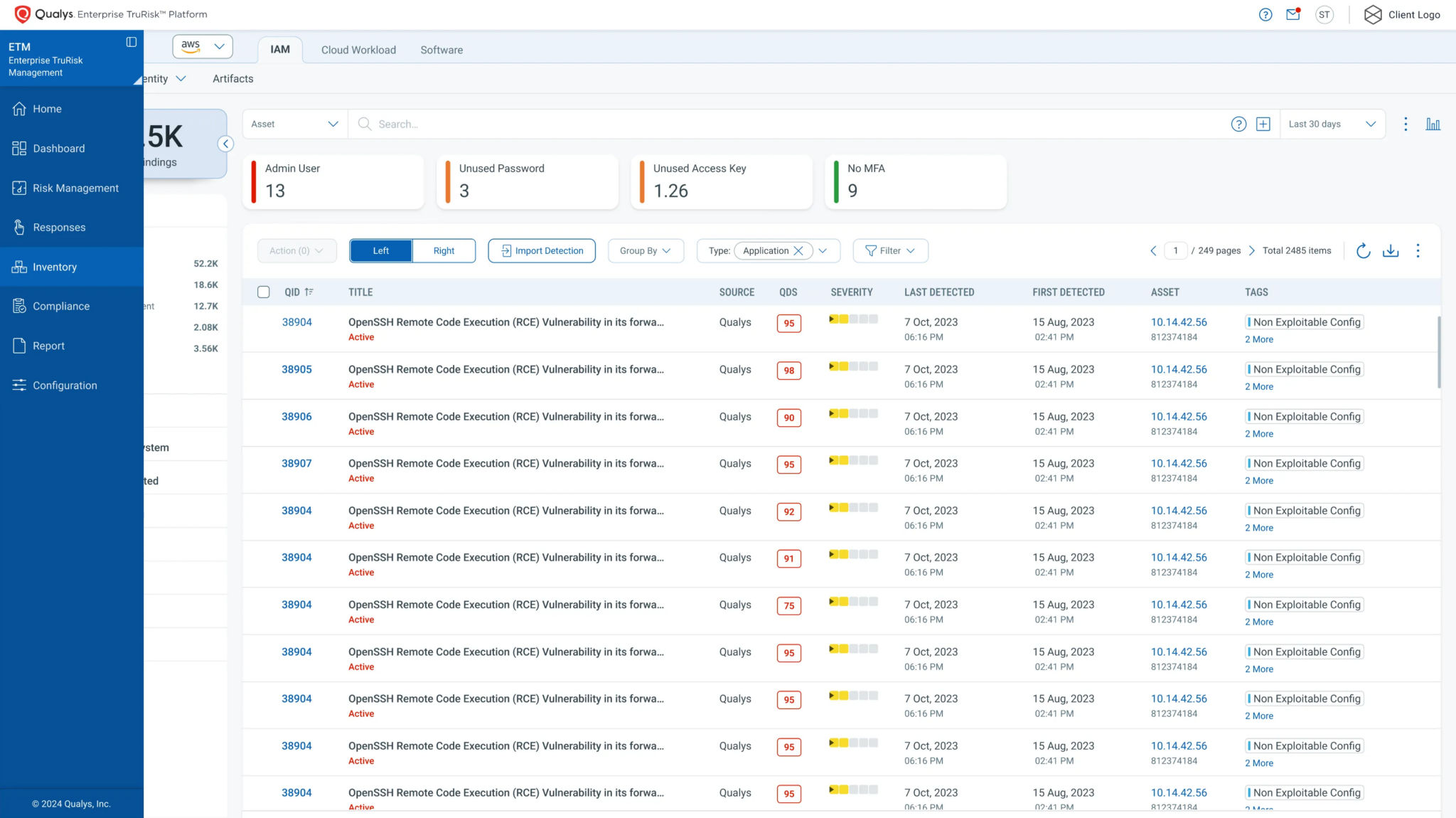Open asset link 10.14.42.56
This screenshot has height=818, width=1456.
point(1179,322)
